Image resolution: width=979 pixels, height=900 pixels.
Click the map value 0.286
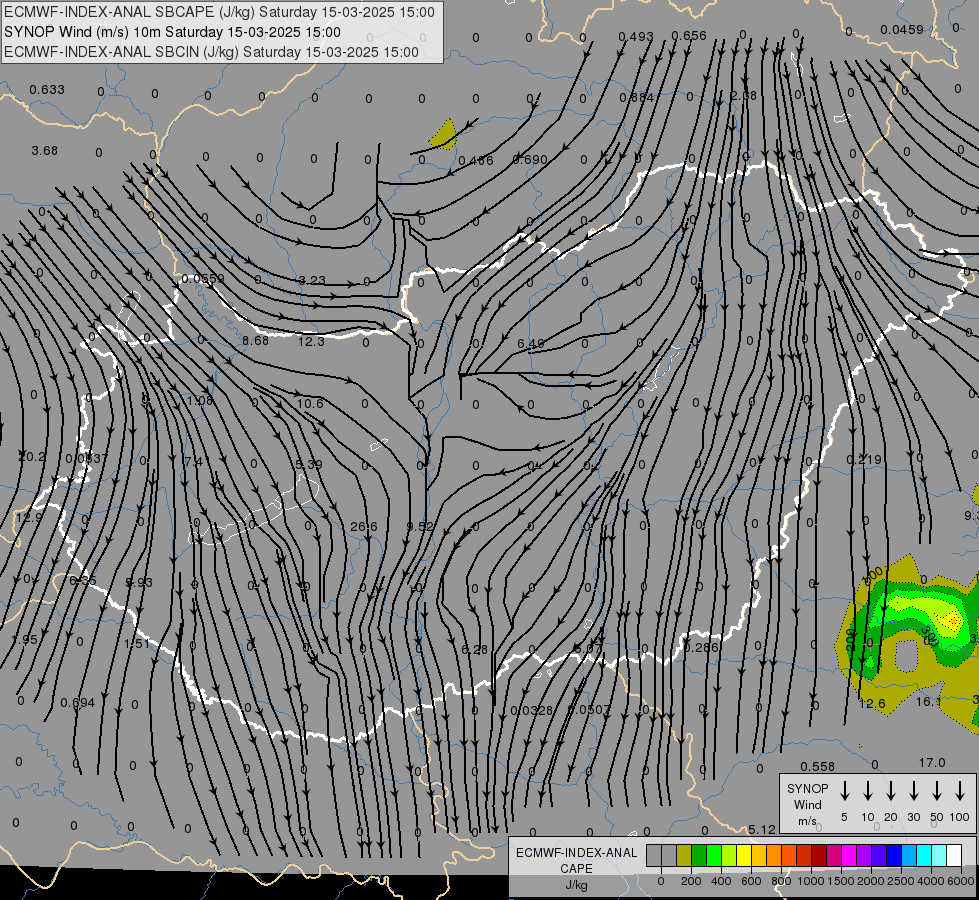pos(701,647)
